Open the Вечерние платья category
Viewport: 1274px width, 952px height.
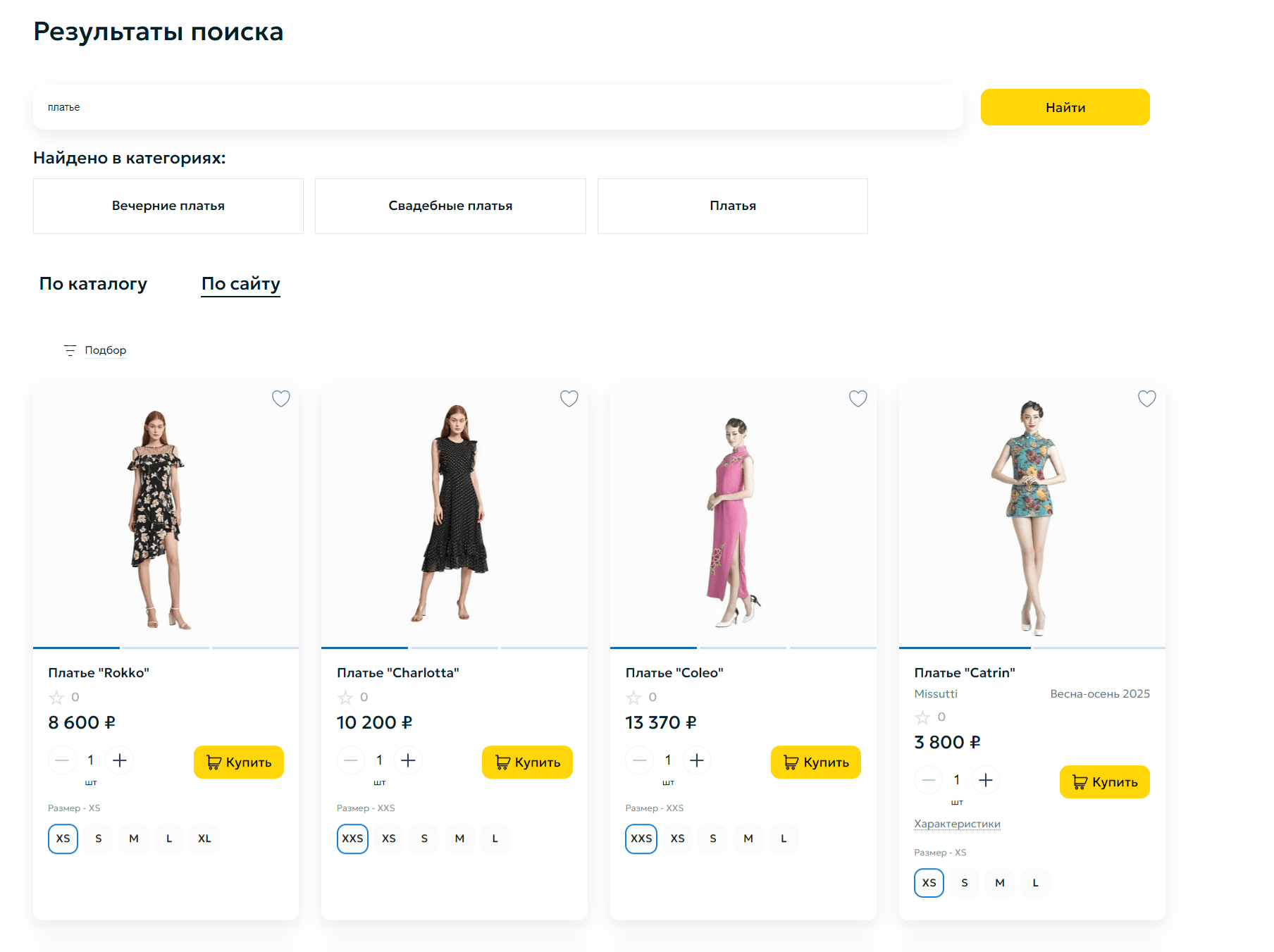click(168, 206)
